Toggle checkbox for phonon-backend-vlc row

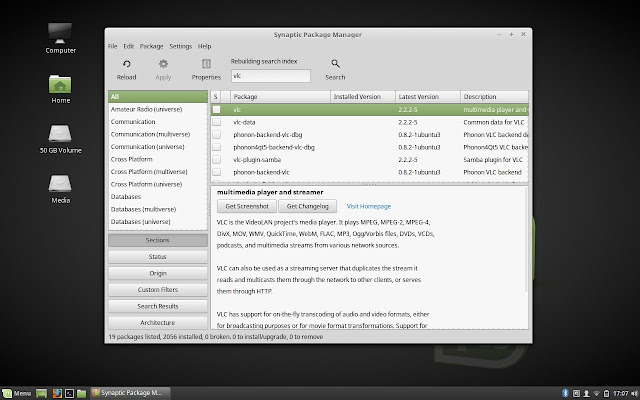point(216,172)
